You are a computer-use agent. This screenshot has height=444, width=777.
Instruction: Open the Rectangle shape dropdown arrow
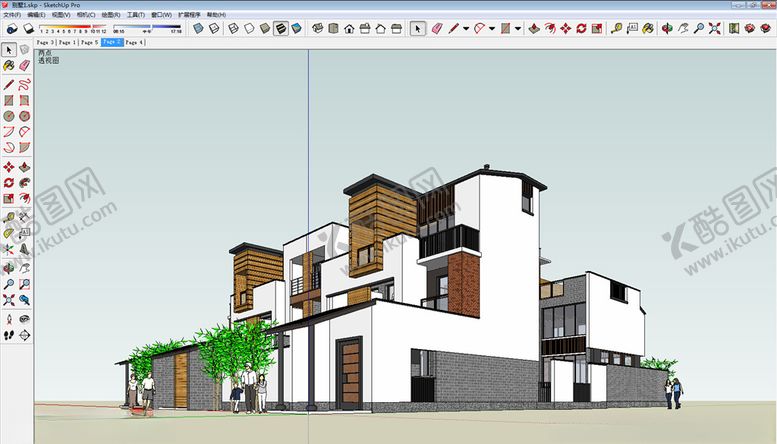pos(518,29)
